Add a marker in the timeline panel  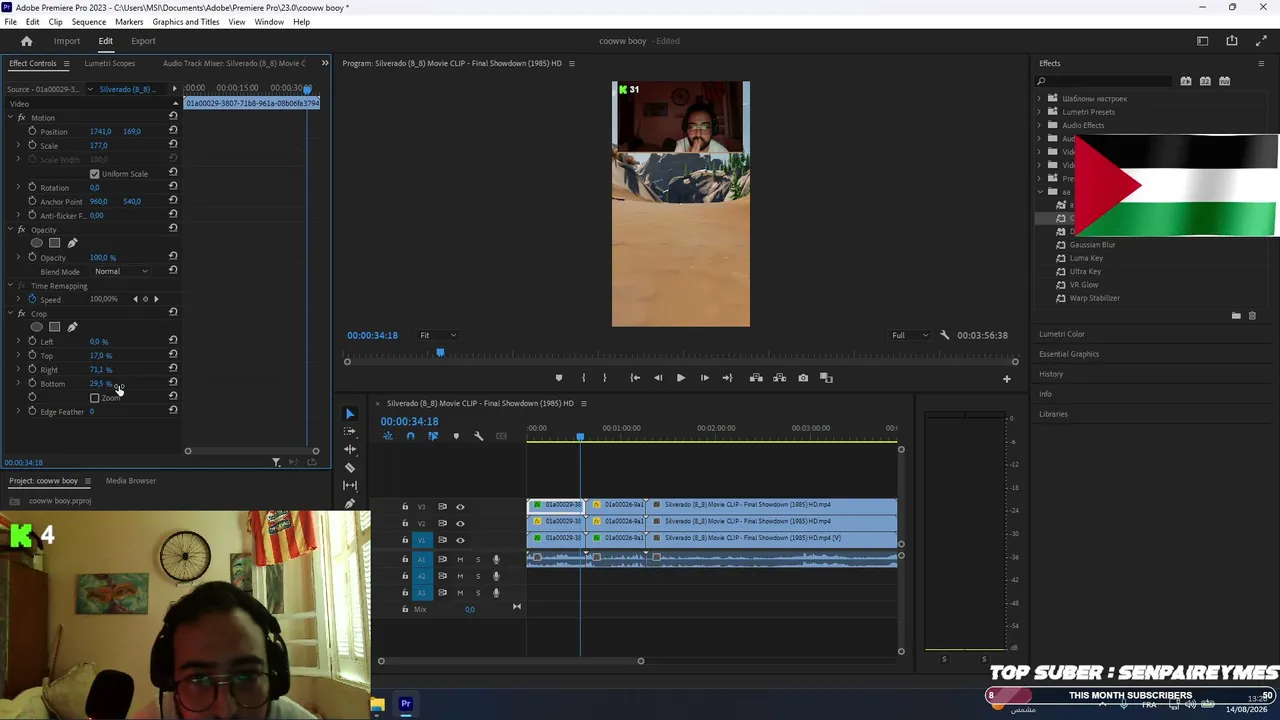456,436
